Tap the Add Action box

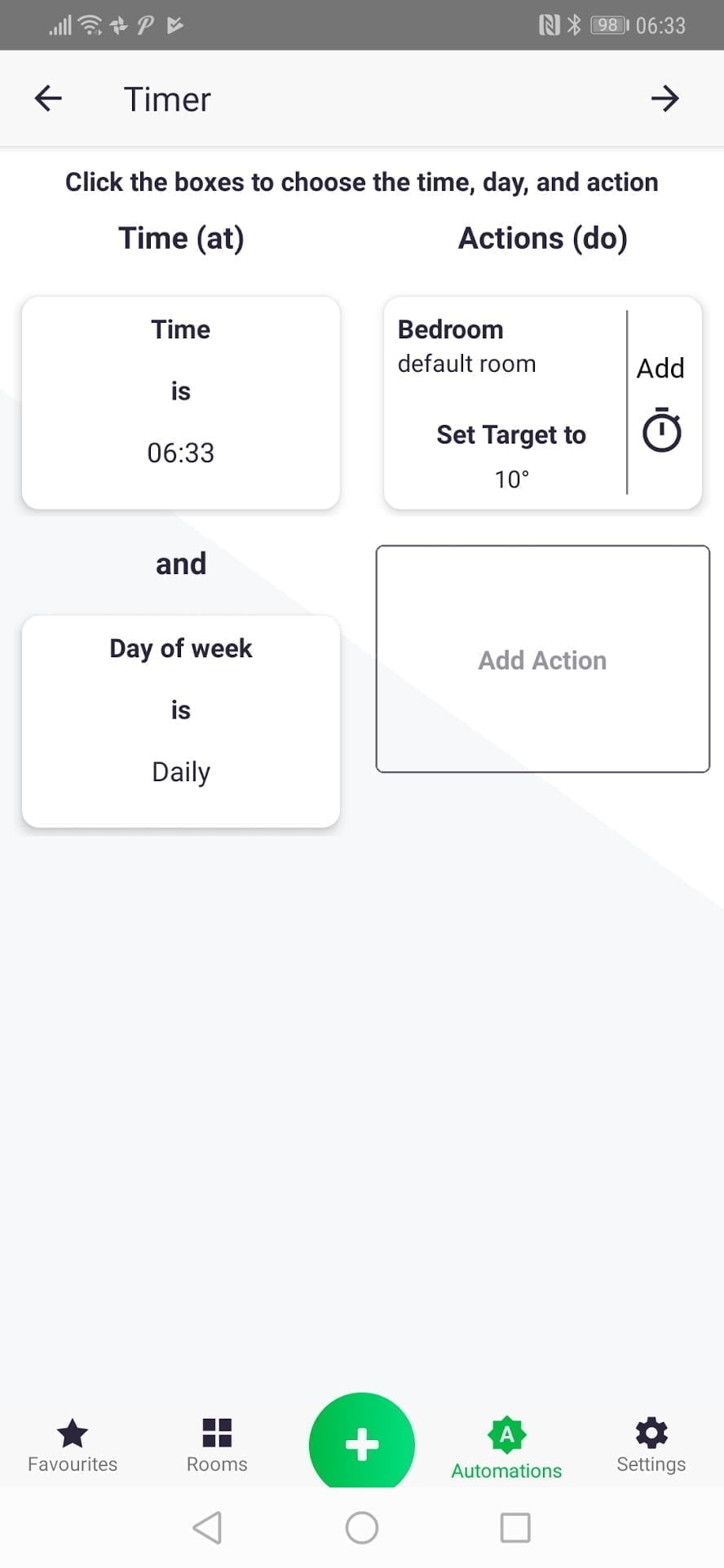(542, 659)
